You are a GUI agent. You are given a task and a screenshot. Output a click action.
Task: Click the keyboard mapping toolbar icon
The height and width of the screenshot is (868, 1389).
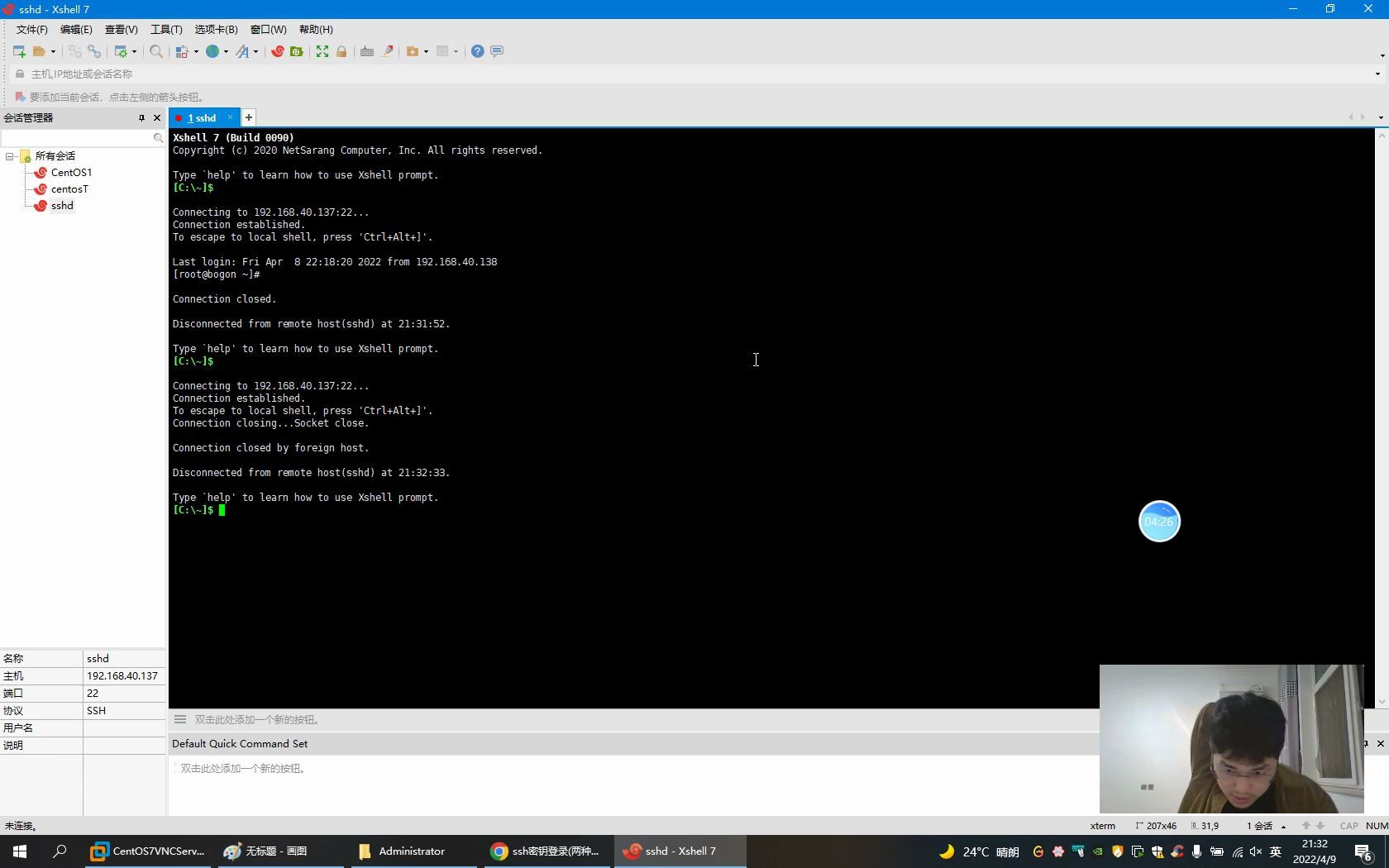(367, 51)
